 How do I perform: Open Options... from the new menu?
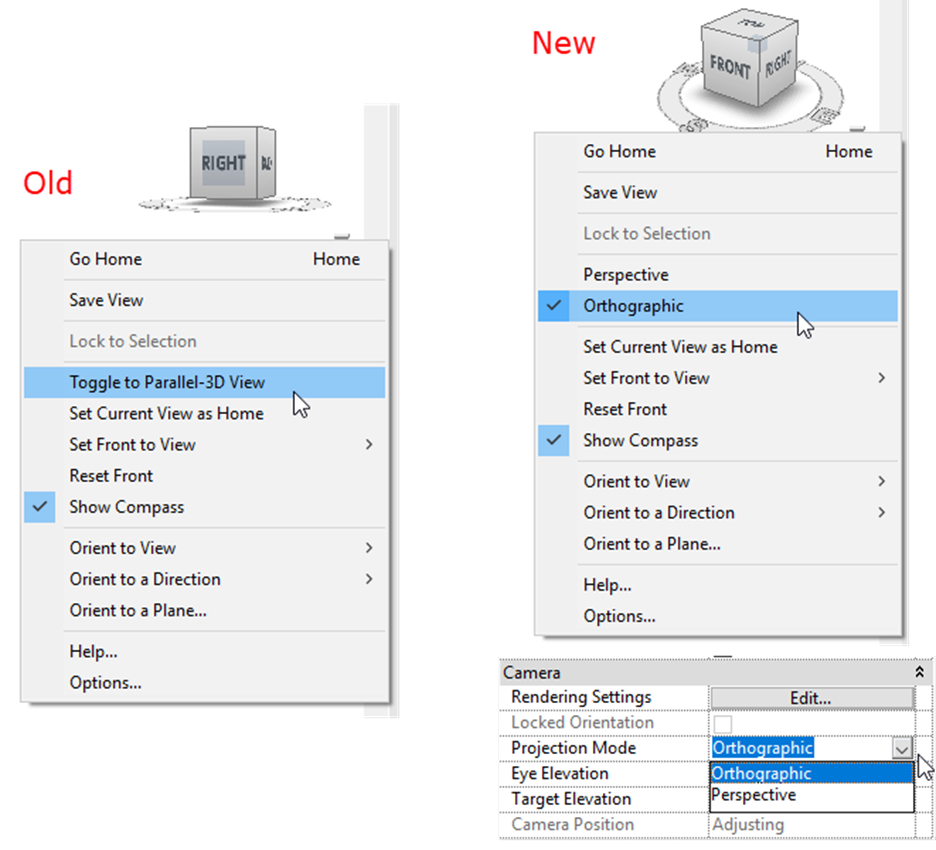pos(619,617)
